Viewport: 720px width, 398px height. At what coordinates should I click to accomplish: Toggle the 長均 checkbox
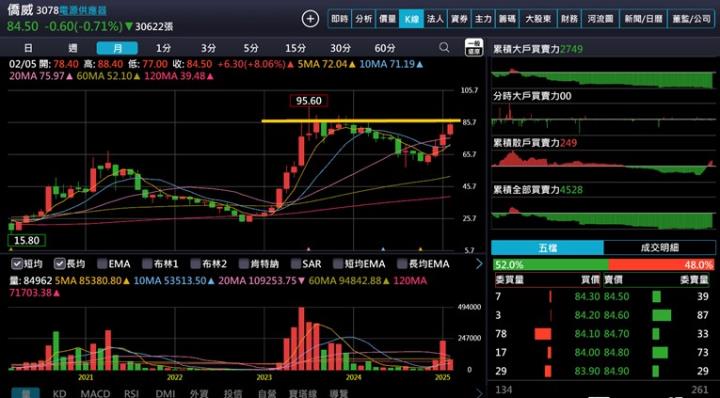(60, 263)
